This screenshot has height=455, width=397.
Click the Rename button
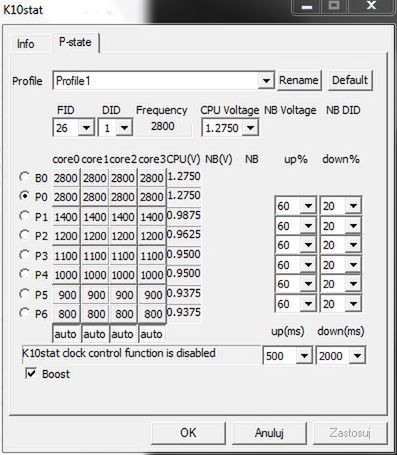(x=299, y=80)
